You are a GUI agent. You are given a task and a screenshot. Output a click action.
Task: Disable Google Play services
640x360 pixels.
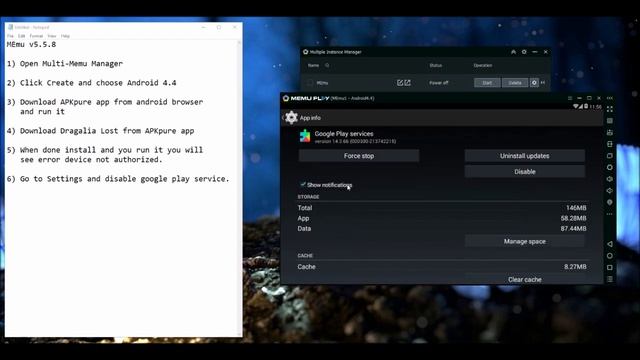click(524, 172)
